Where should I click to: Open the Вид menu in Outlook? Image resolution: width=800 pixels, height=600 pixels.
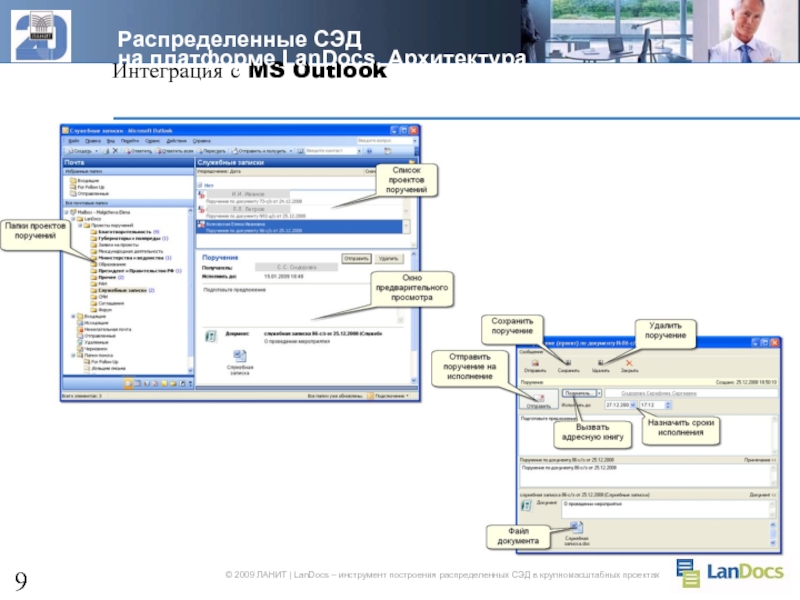coord(111,141)
